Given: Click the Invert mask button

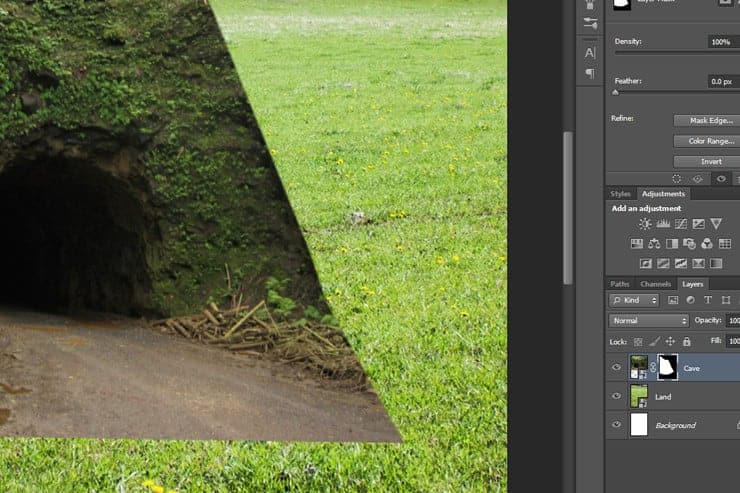Looking at the screenshot, I should point(707,162).
